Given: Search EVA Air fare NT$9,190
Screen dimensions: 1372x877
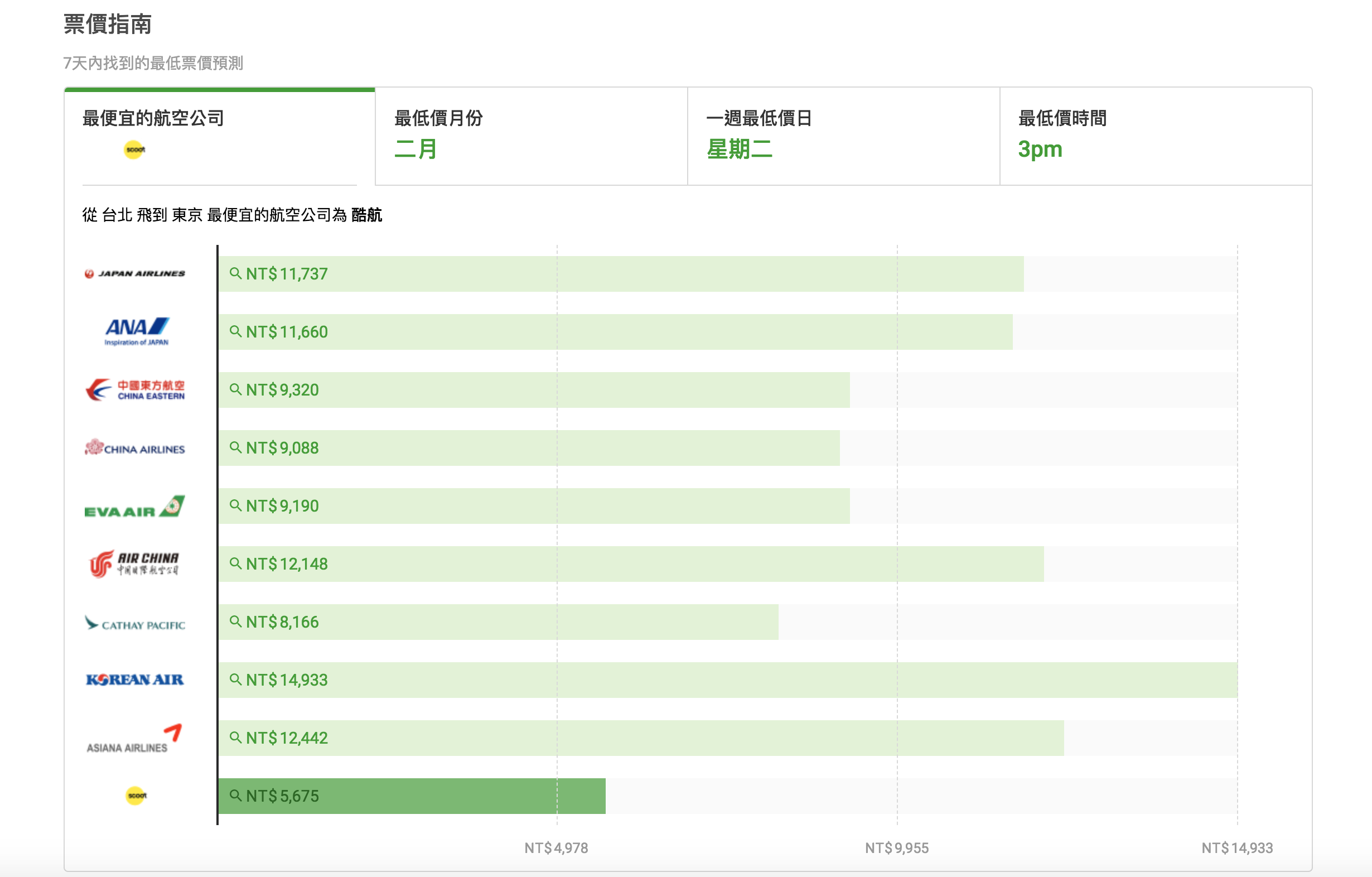Looking at the screenshot, I should [534, 506].
